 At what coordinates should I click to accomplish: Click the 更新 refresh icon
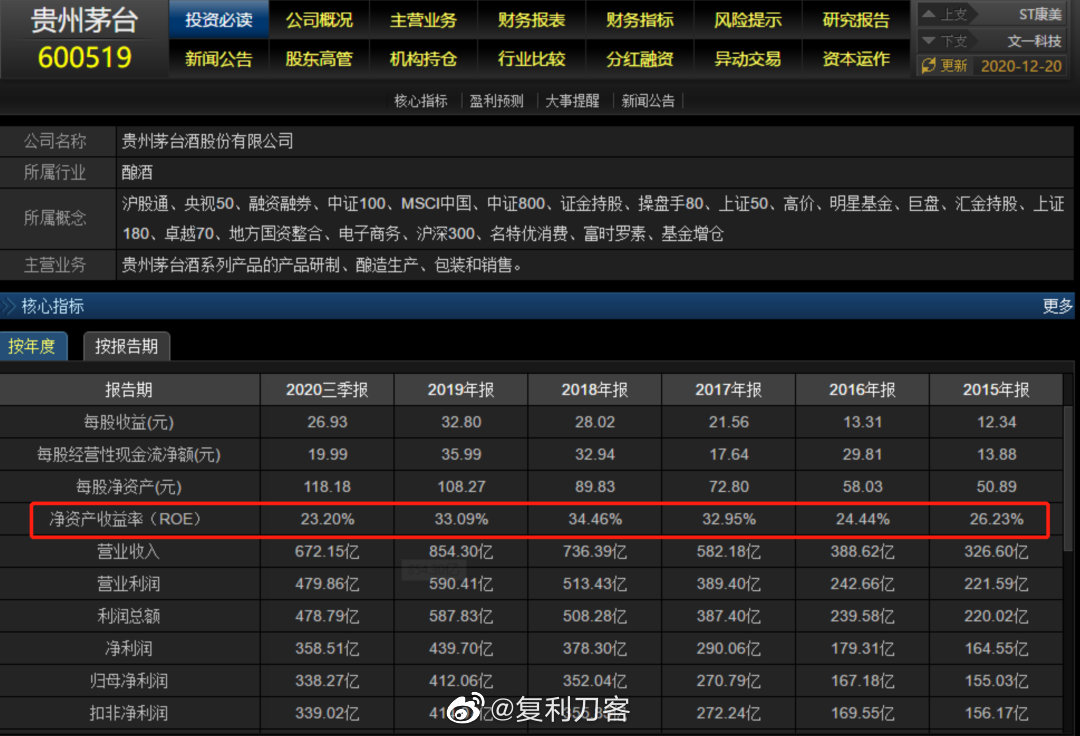point(928,65)
